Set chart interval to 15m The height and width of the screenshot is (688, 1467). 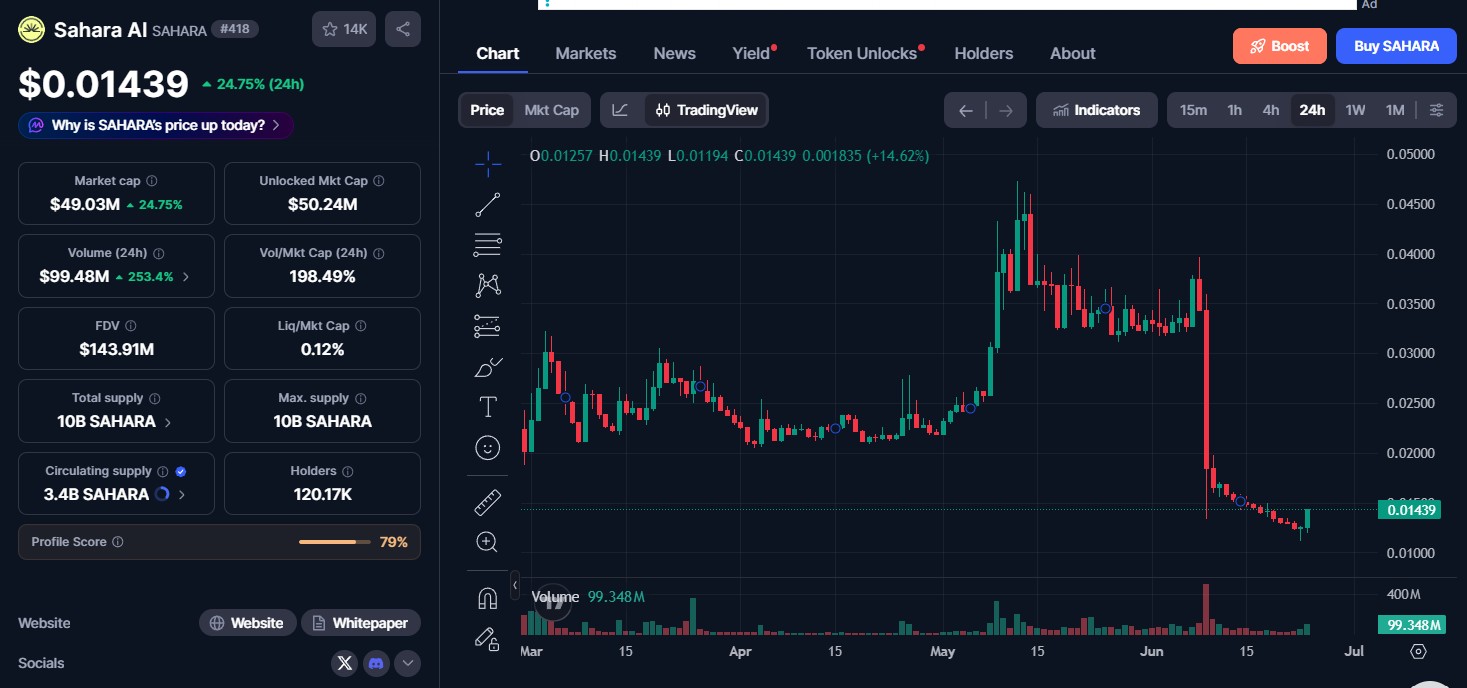coord(1193,110)
